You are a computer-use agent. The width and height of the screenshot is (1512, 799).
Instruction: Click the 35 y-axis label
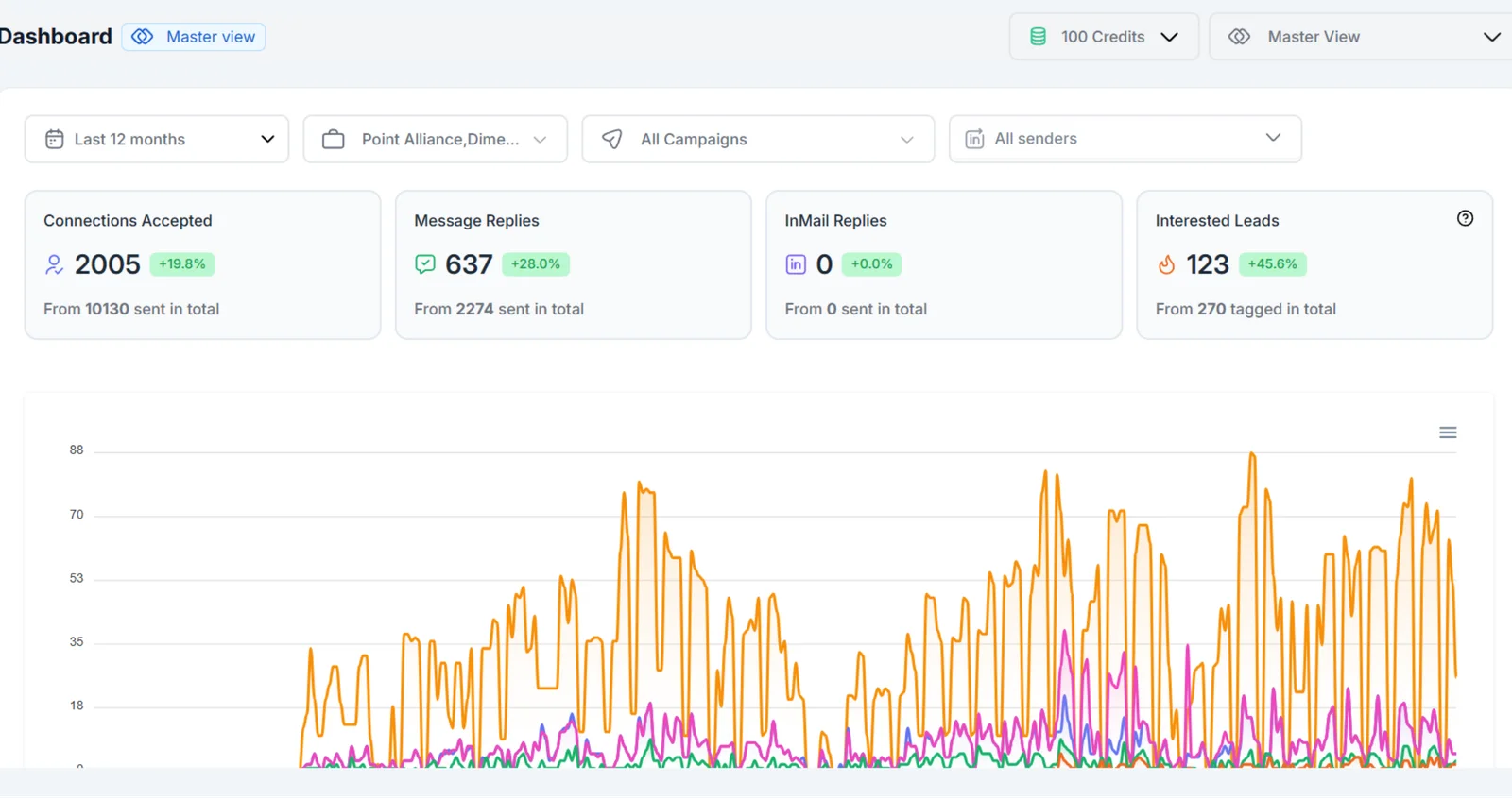pyautogui.click(x=77, y=642)
